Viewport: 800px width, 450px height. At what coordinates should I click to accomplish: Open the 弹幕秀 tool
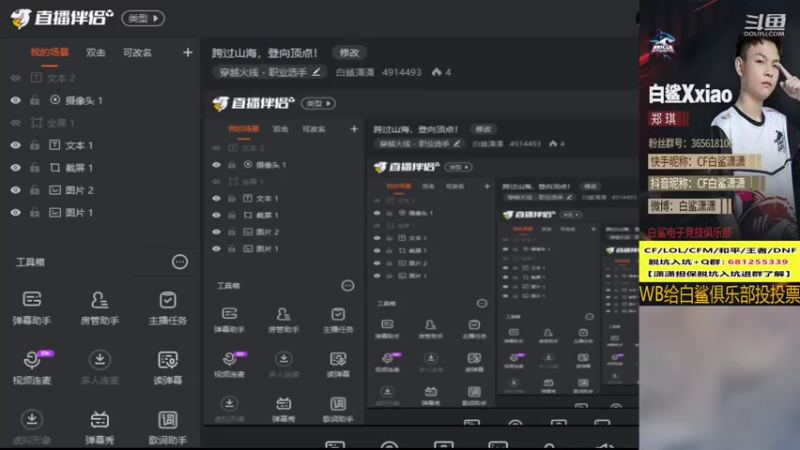pyautogui.click(x=99, y=427)
